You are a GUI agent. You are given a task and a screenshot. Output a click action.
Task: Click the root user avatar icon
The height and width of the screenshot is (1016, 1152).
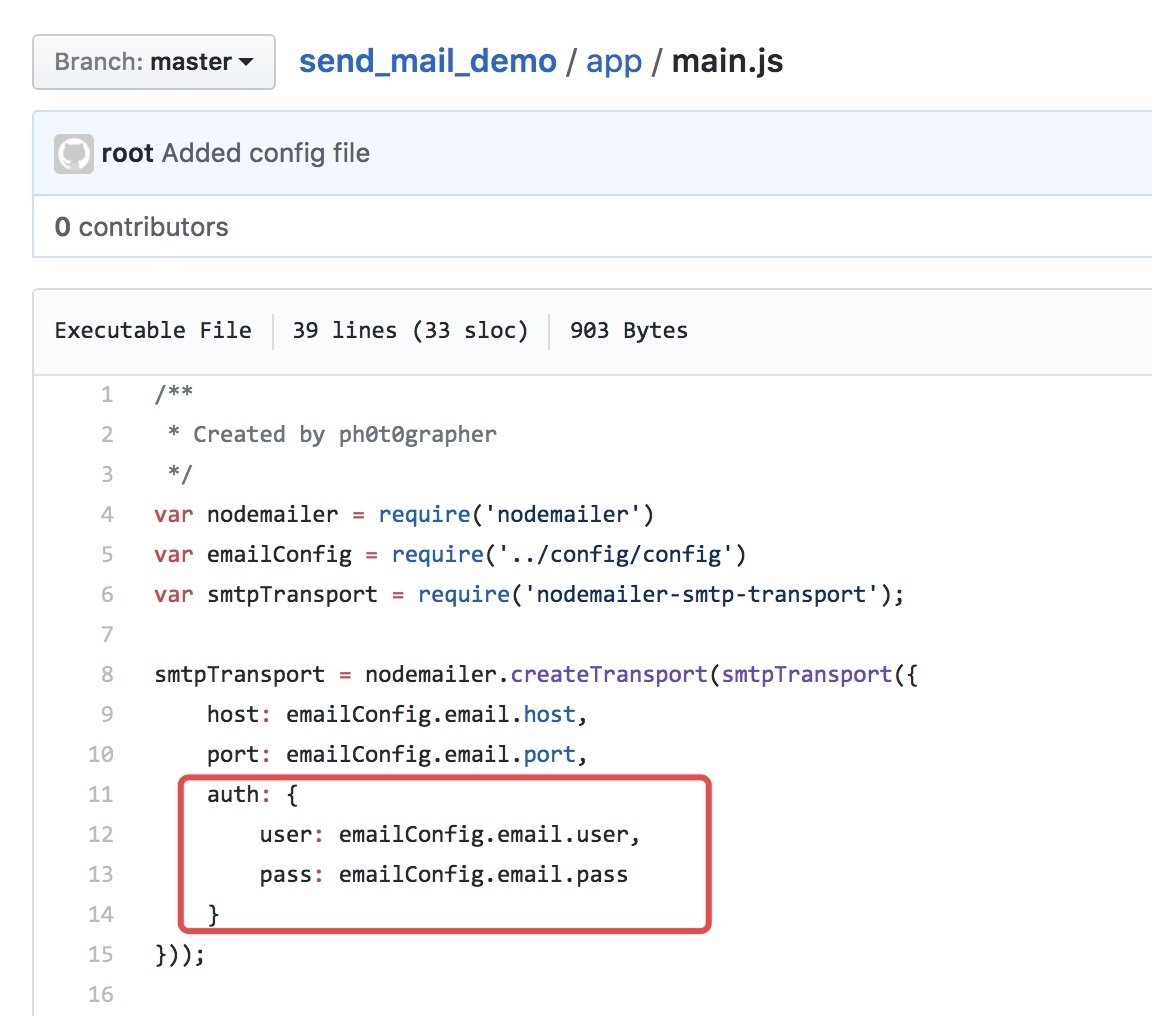(73, 154)
